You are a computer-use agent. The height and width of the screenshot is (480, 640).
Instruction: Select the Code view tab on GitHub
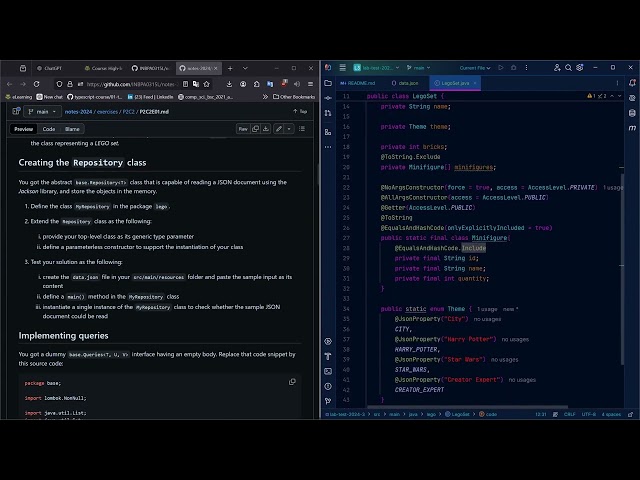coord(49,129)
